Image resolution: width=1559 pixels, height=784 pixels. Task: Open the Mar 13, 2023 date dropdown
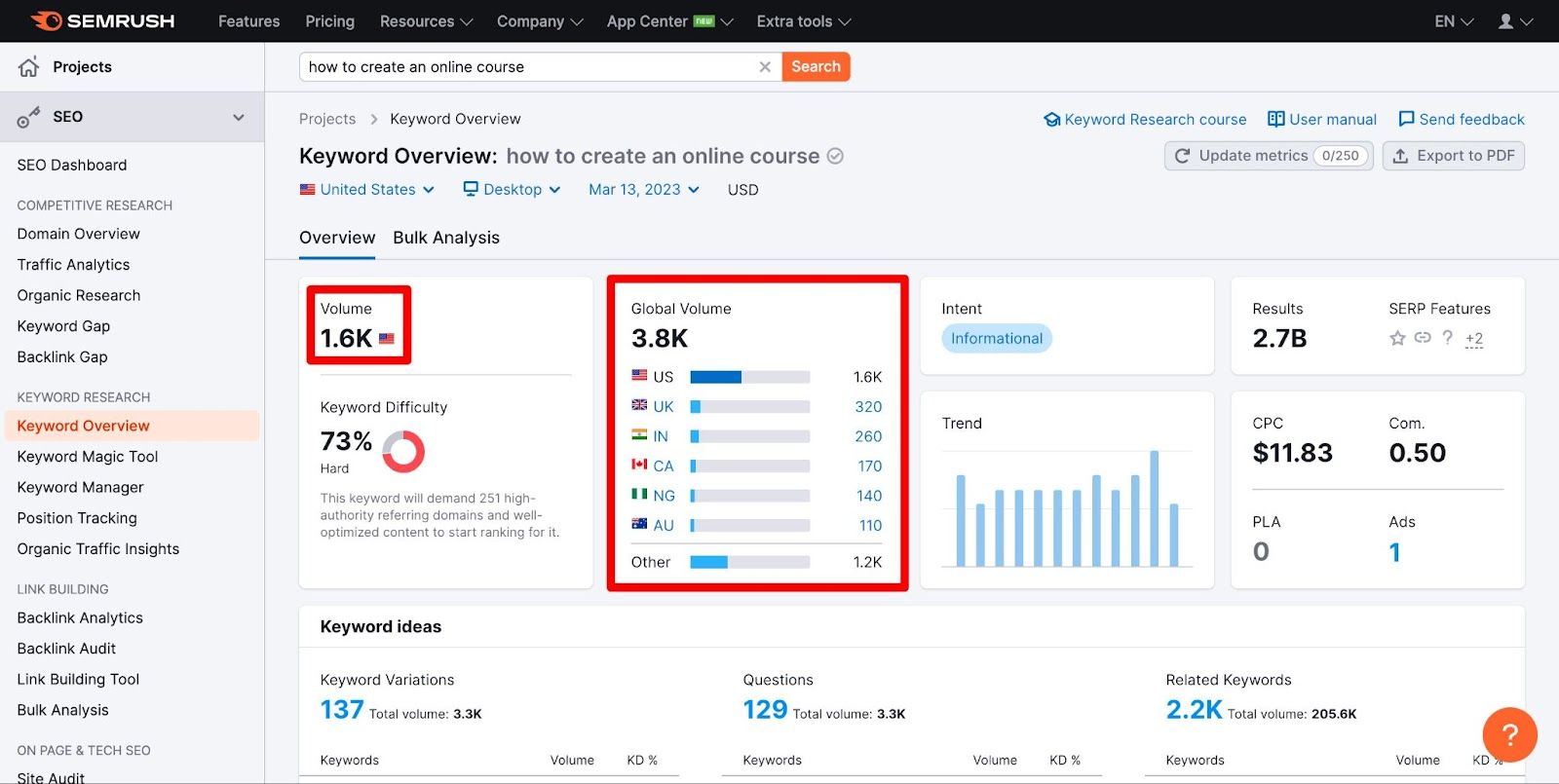point(644,189)
